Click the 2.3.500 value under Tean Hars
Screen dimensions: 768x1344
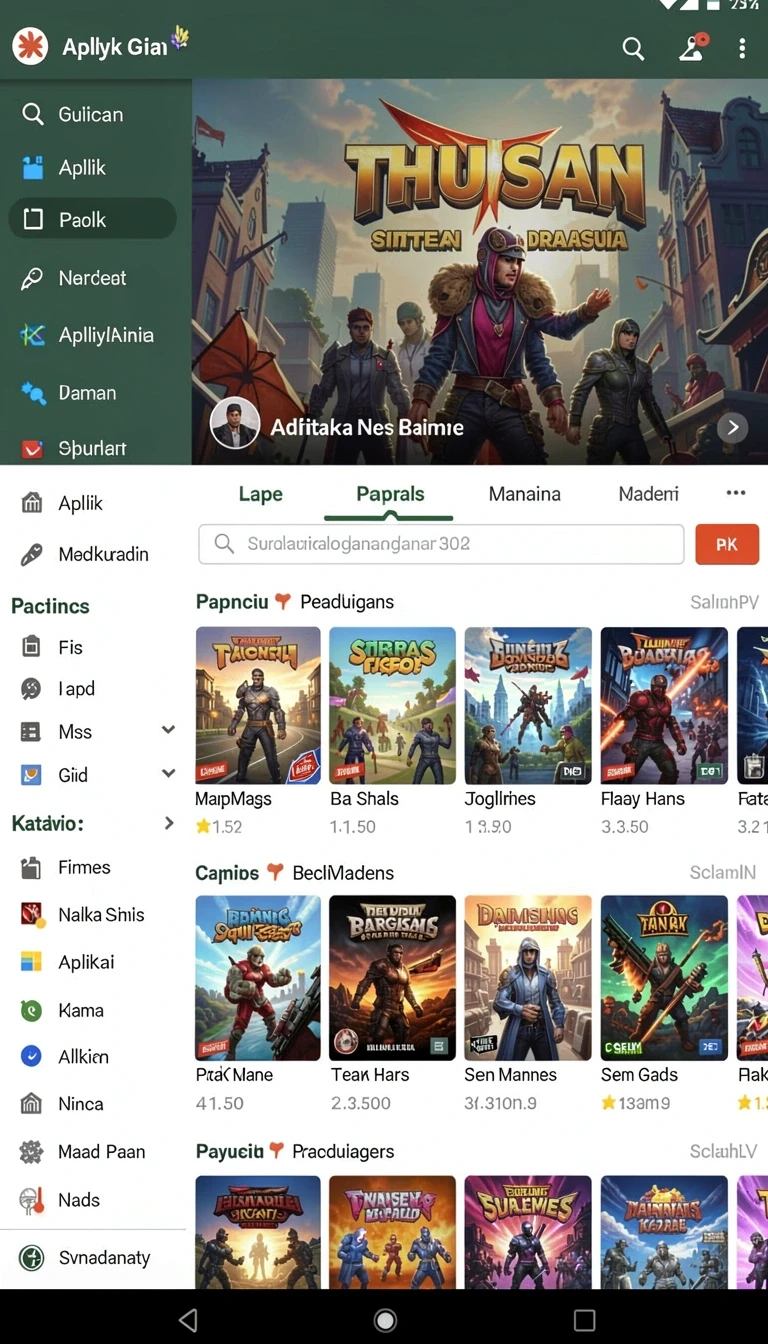(361, 1103)
